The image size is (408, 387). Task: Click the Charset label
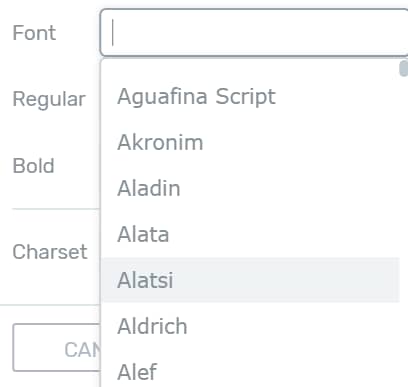50,252
